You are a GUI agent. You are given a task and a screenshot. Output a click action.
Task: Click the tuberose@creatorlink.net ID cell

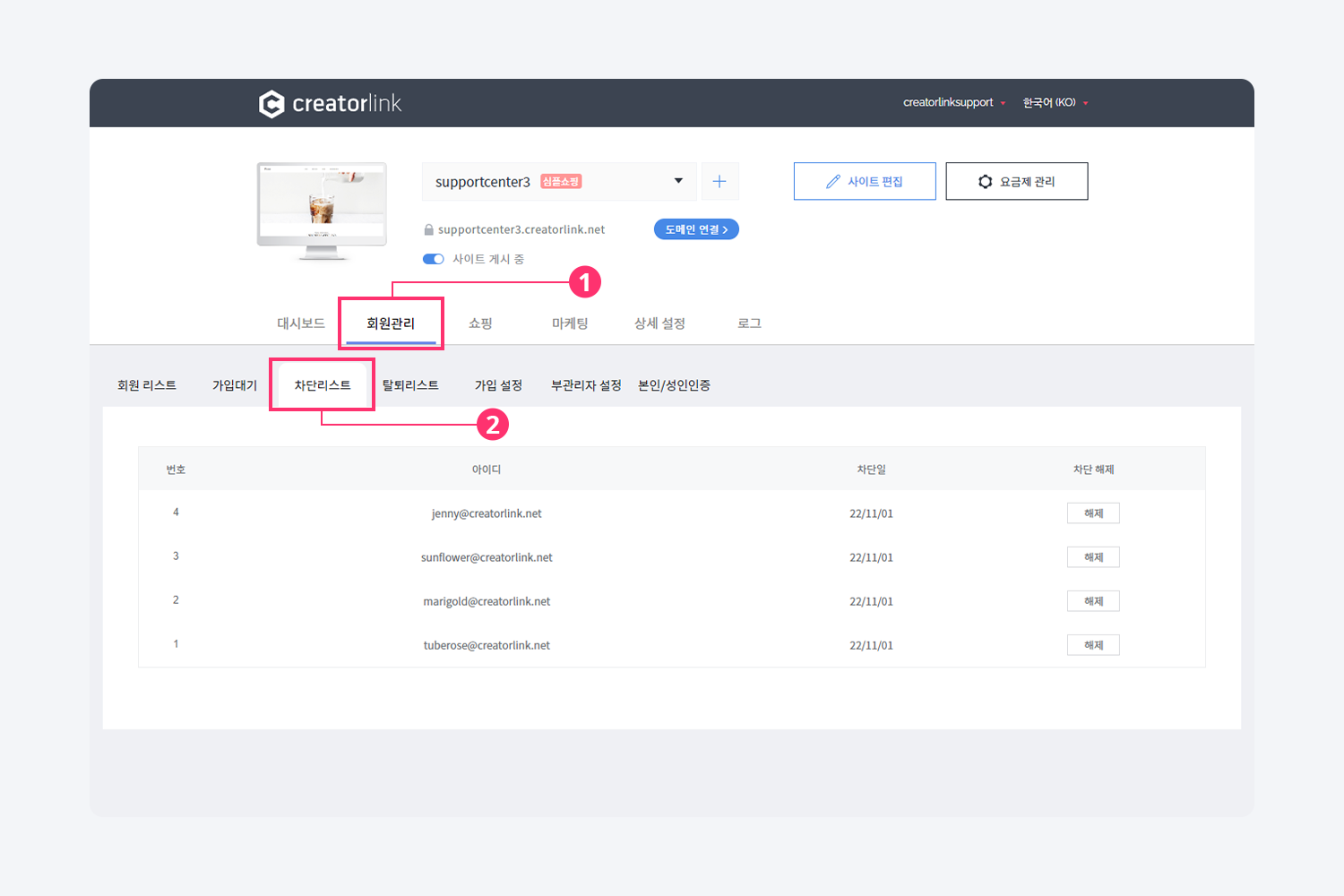tap(487, 645)
